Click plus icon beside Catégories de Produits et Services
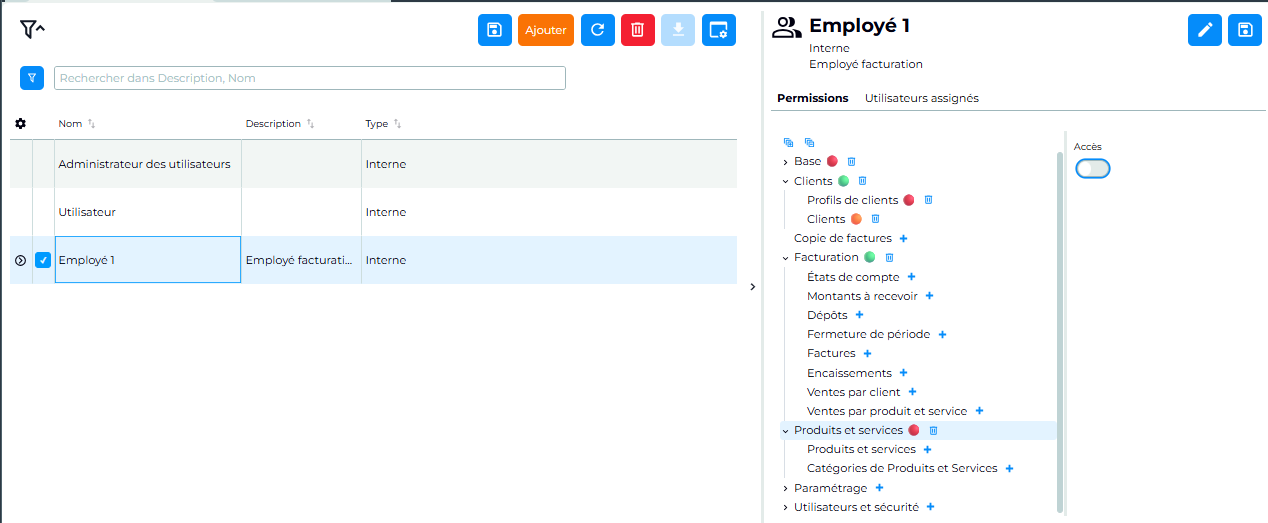This screenshot has width=1268, height=523. [x=1009, y=468]
